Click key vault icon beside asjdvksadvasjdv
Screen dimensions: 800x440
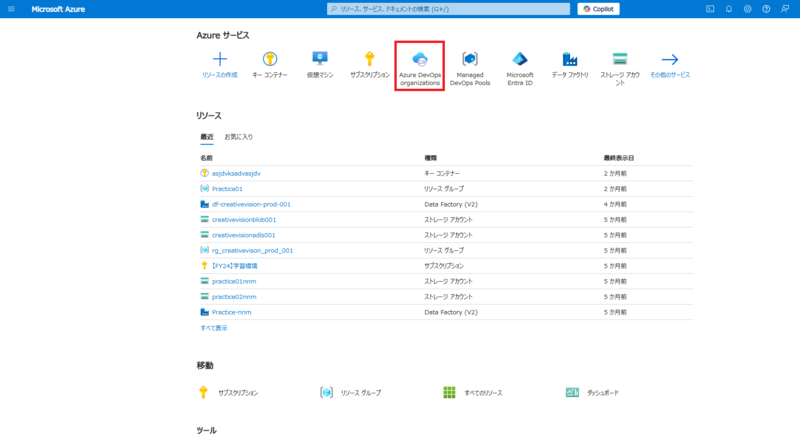[x=205, y=173]
